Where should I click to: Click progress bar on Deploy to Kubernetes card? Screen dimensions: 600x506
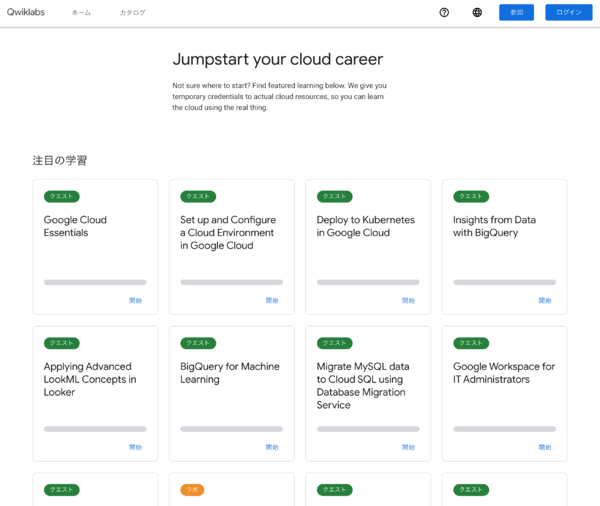coord(368,282)
